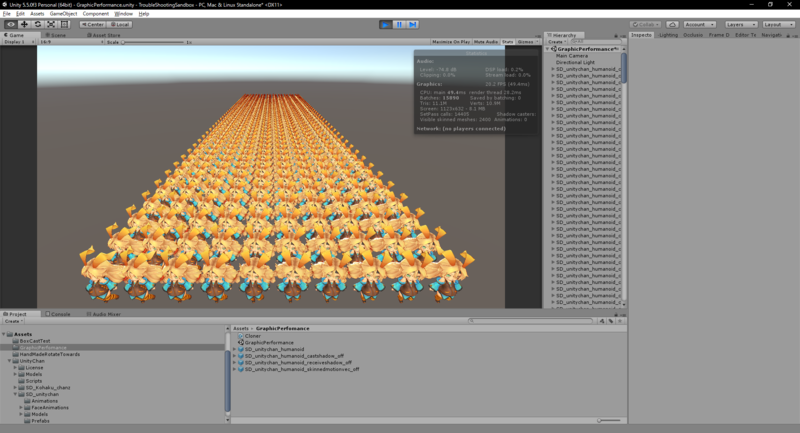
Task: Click the Project save search star icon
Action: pos(620,321)
